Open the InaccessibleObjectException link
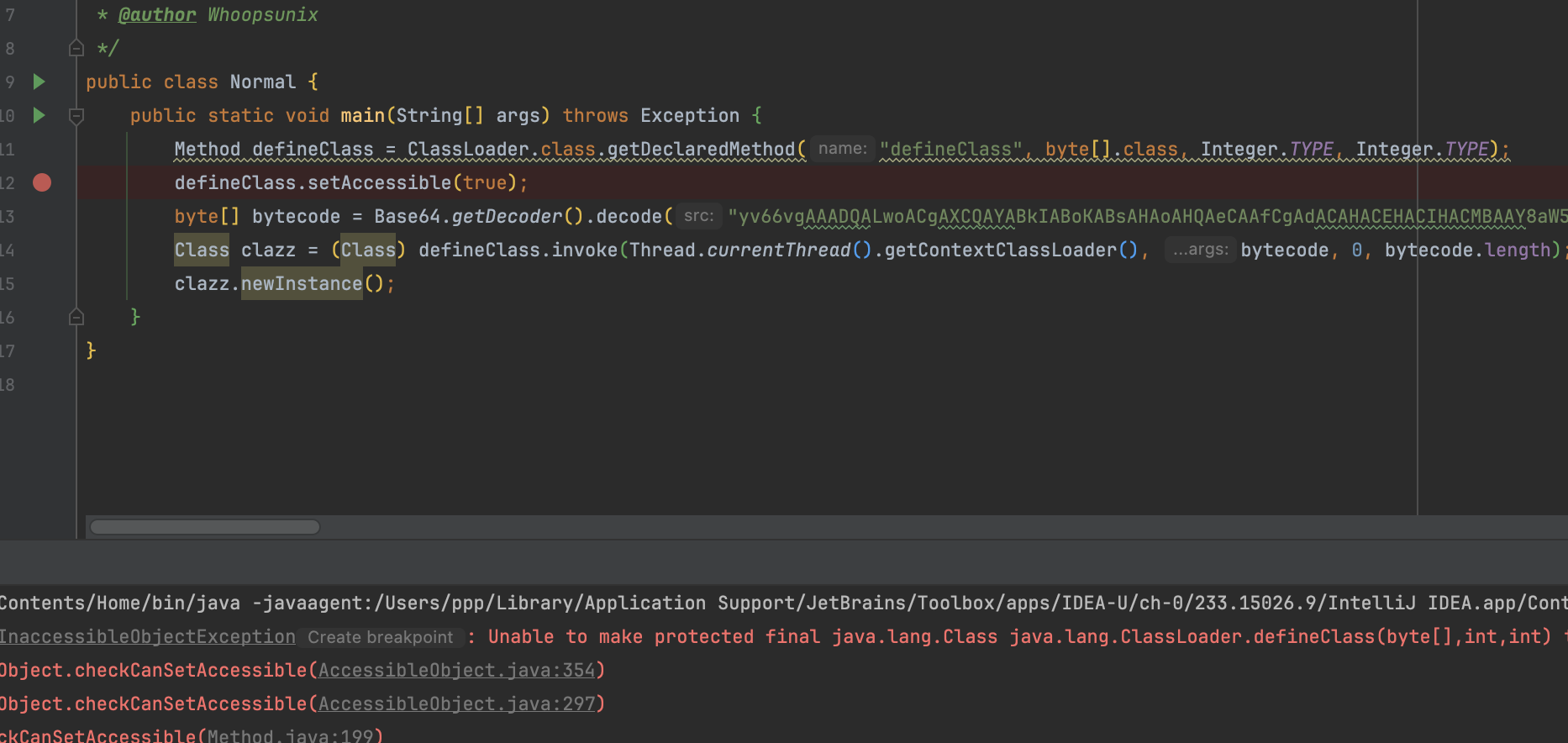The width and height of the screenshot is (1568, 743). click(148, 637)
